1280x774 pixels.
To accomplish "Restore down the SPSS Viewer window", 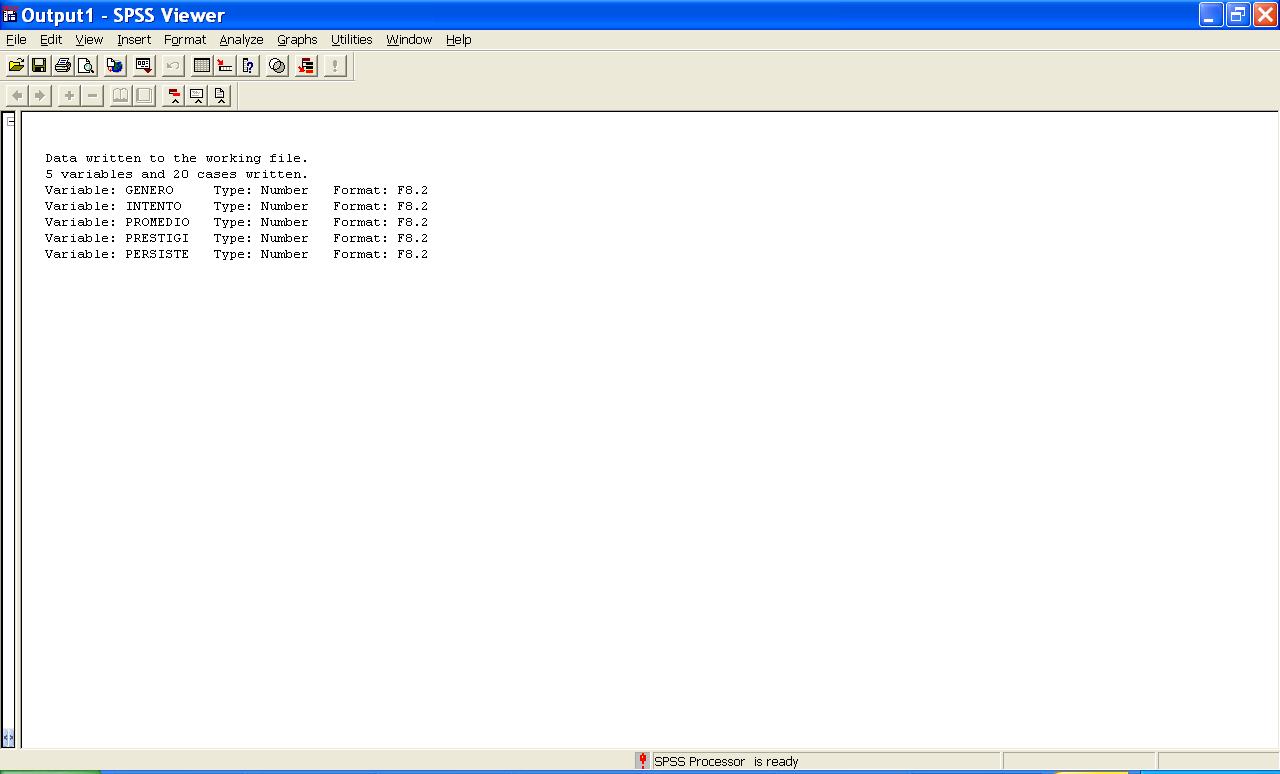I will 1238,14.
